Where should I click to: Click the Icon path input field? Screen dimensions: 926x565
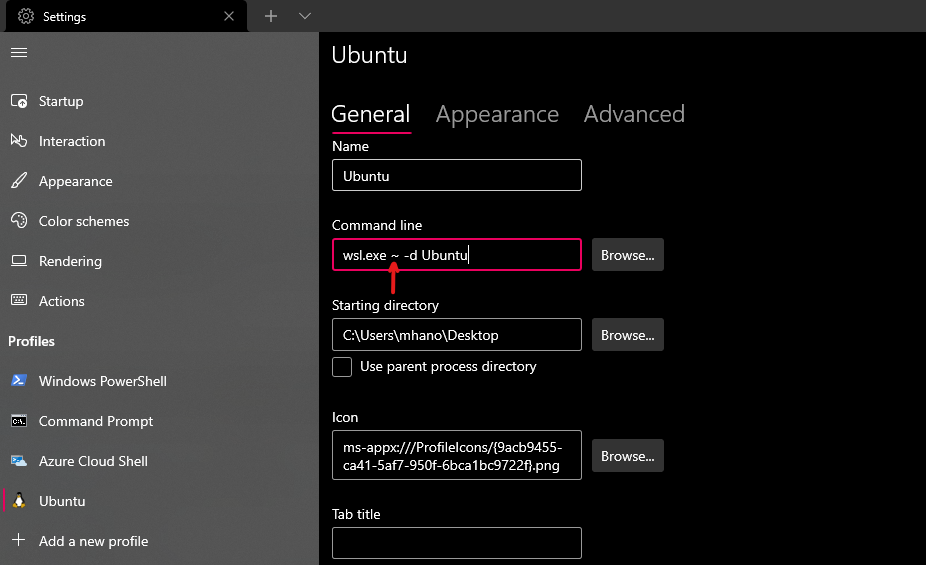(457, 455)
